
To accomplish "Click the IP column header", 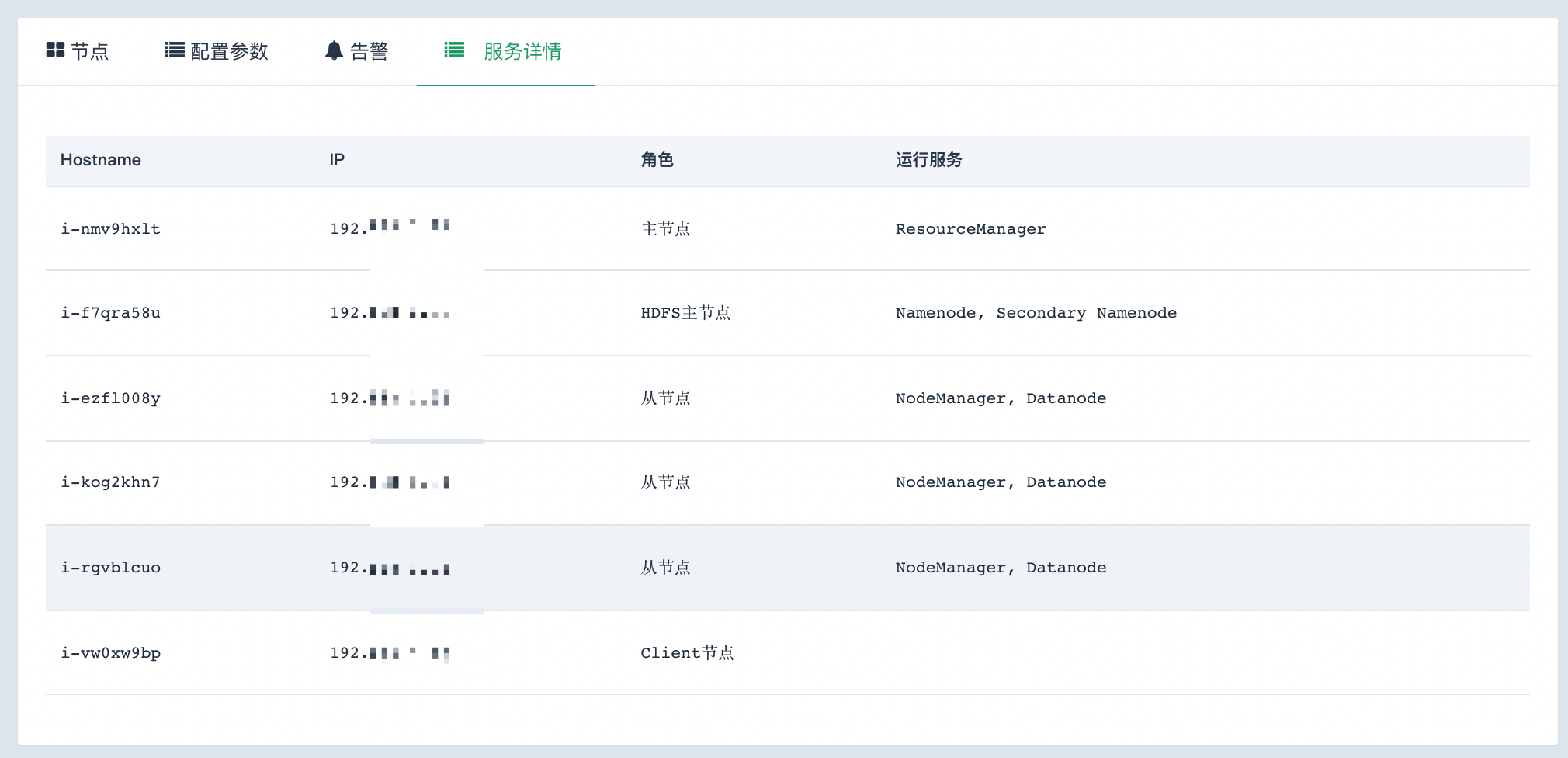I will (337, 160).
